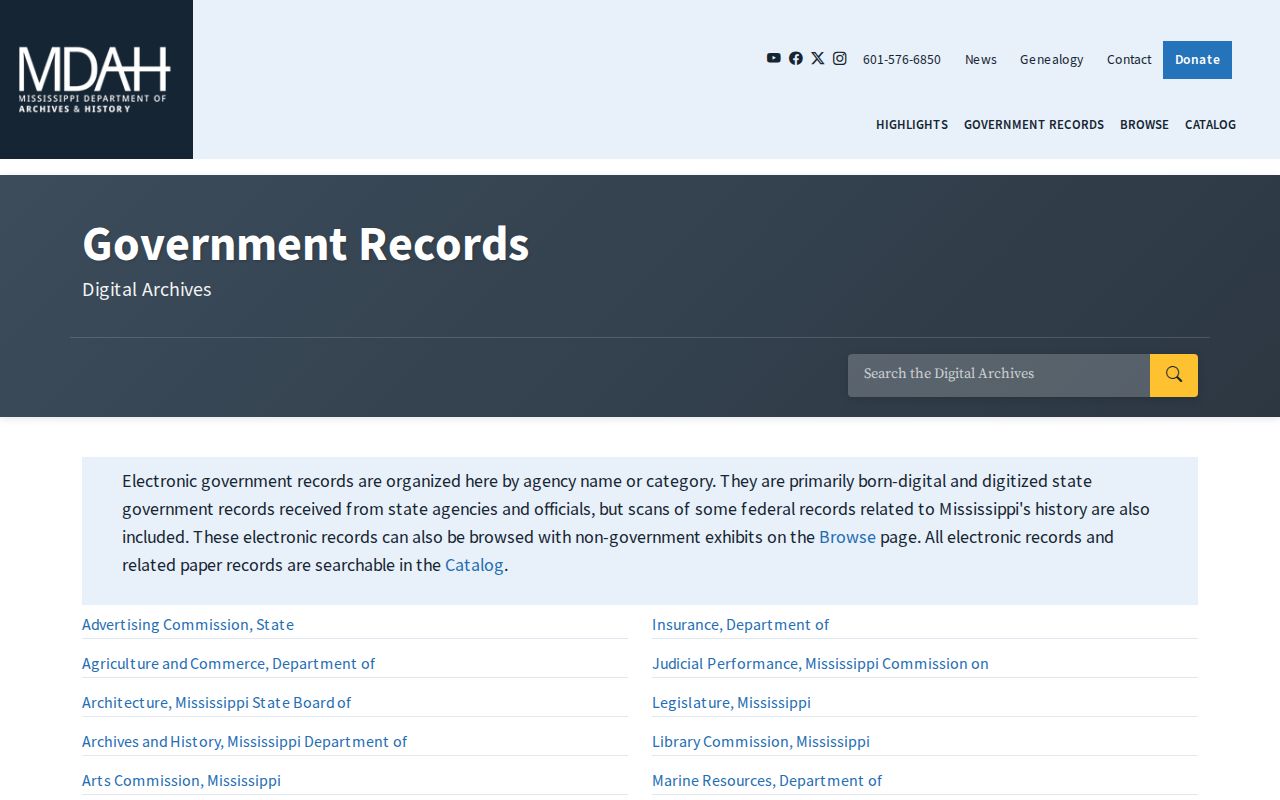This screenshot has height=800, width=1280.
Task: Open the Government Records menu item
Action: click(1034, 124)
